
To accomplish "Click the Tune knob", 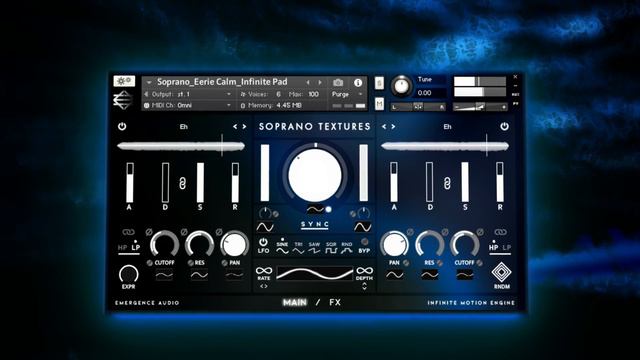I will pos(402,87).
